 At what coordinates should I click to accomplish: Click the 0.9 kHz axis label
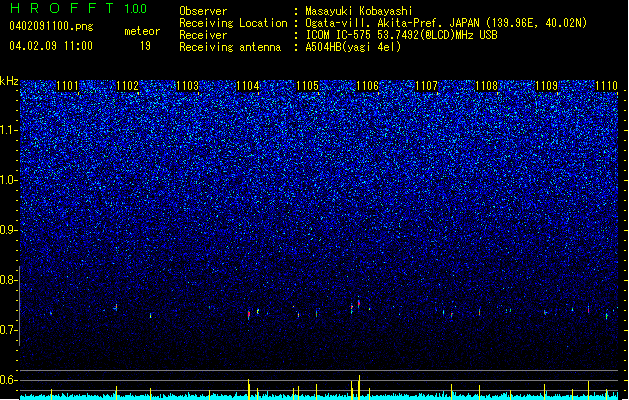point(8,230)
